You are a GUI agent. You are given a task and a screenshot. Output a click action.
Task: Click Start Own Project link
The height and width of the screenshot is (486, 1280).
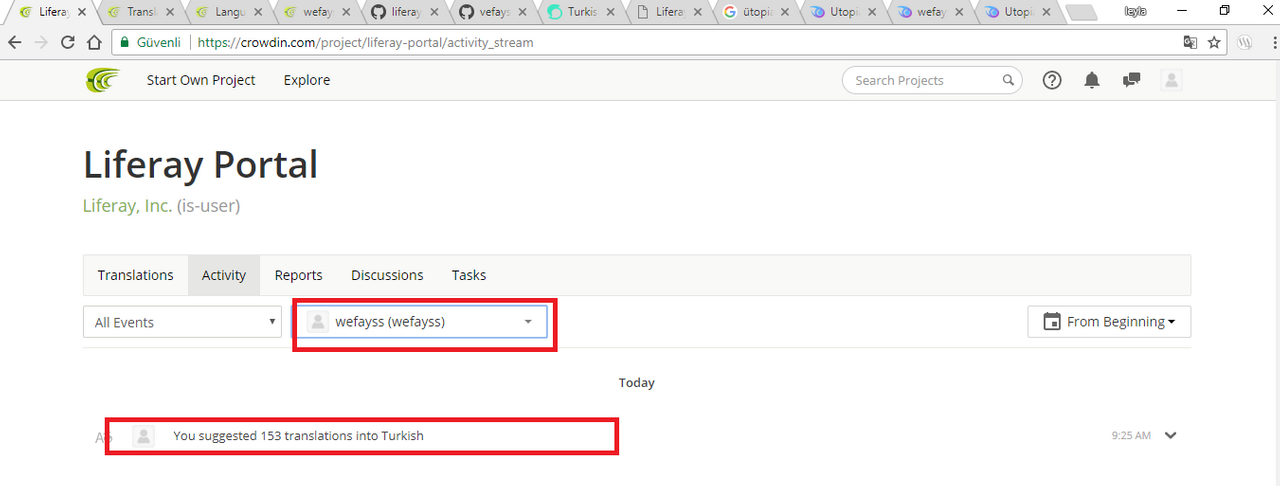coord(201,80)
